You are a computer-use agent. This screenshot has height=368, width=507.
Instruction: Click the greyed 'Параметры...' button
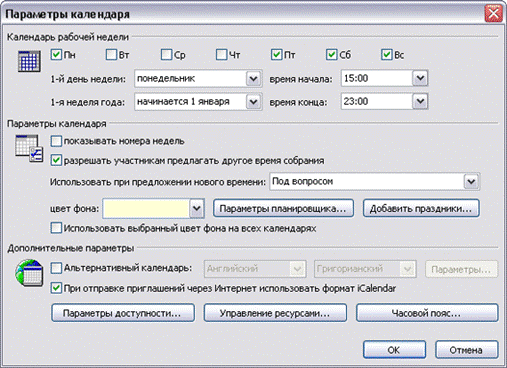[461, 269]
